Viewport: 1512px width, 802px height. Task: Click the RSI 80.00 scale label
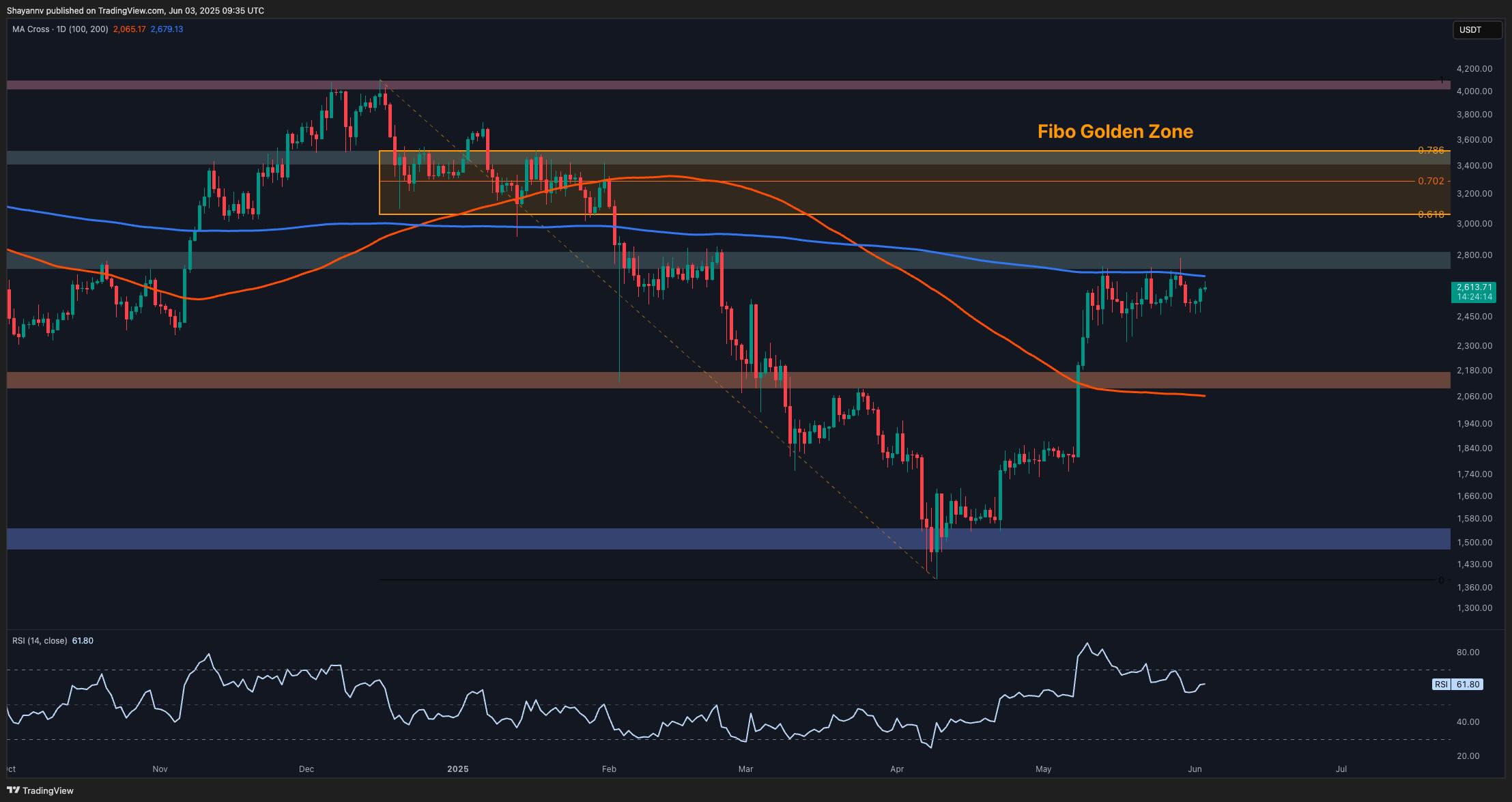coord(1468,652)
